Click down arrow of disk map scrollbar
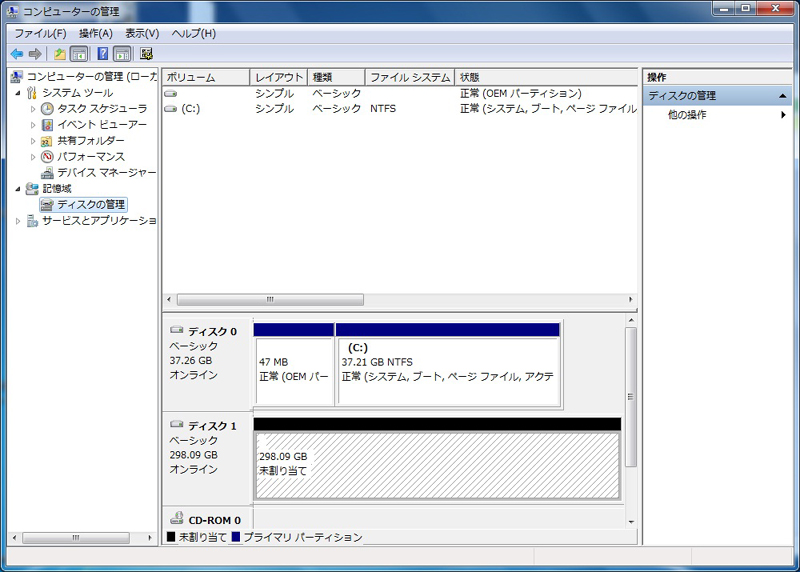Screen dimensions: 800x572 coord(631,521)
